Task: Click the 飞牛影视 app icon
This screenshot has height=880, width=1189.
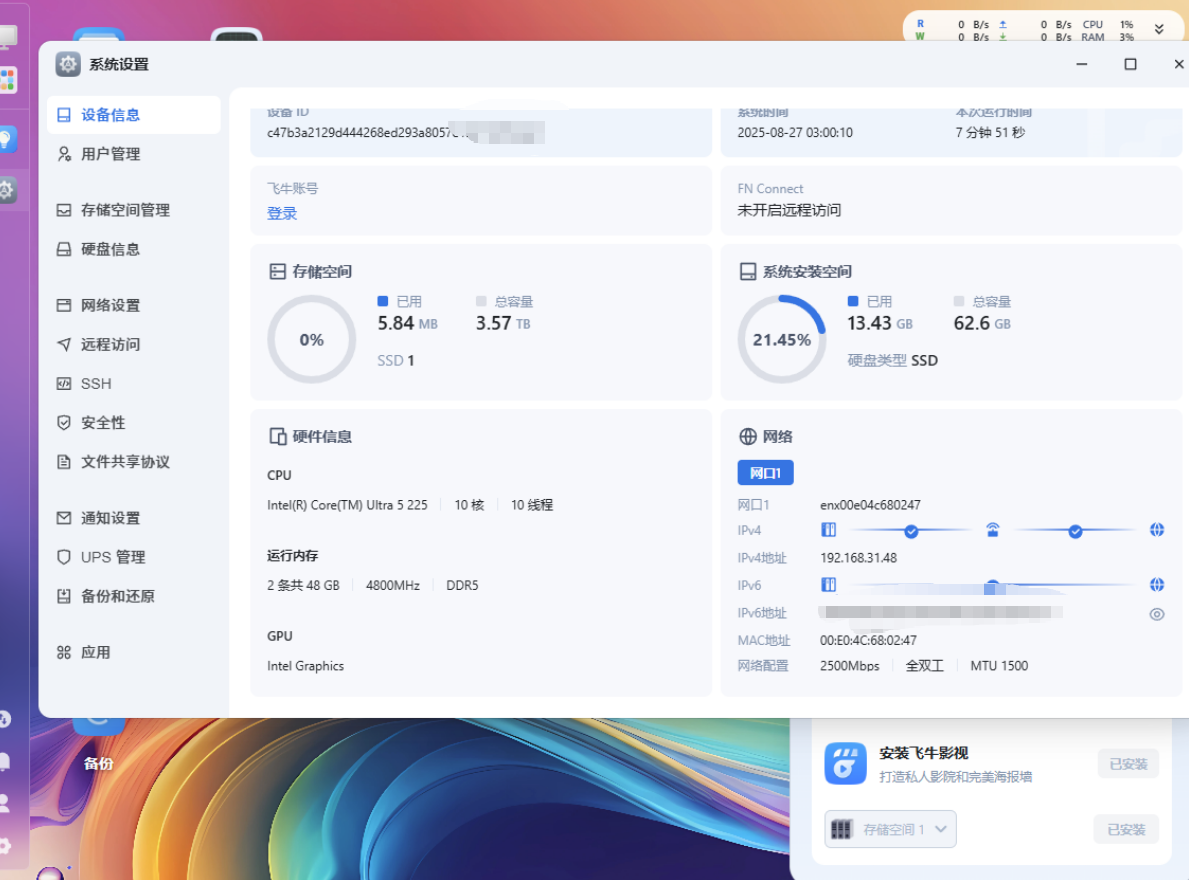Action: click(x=845, y=763)
